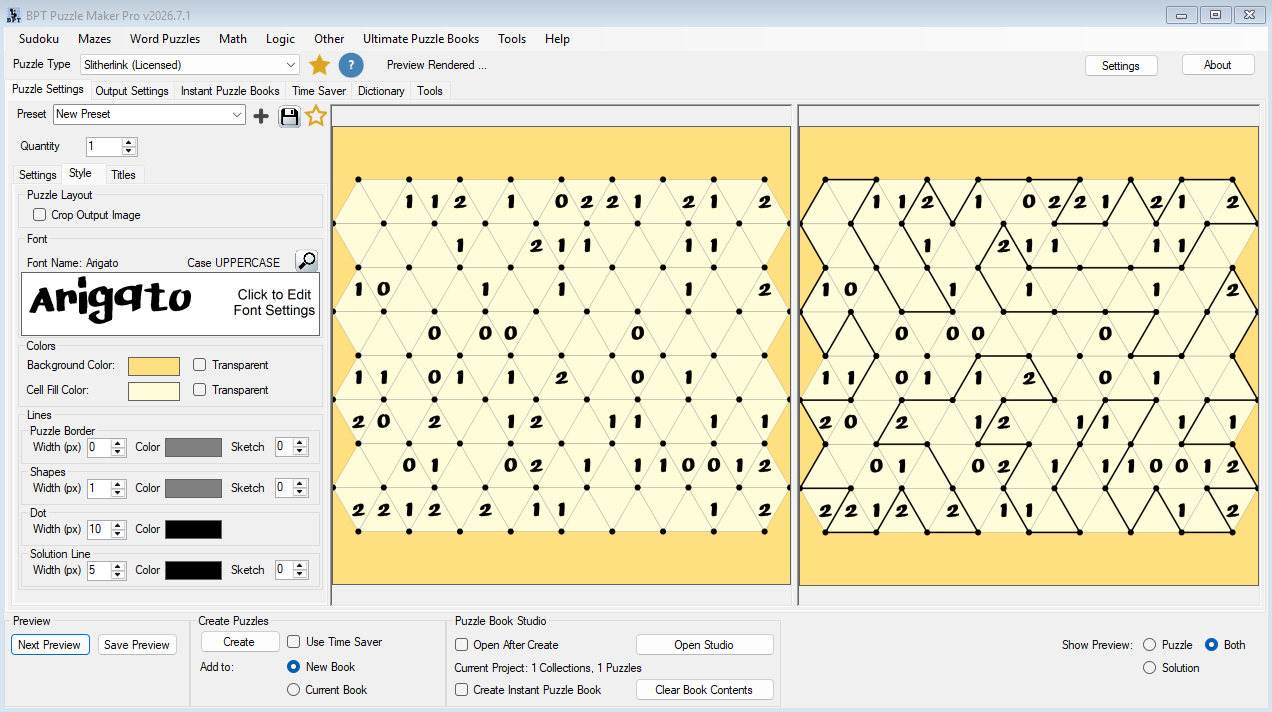Select the New Book radio button
The width and height of the screenshot is (1272, 712).
[293, 667]
